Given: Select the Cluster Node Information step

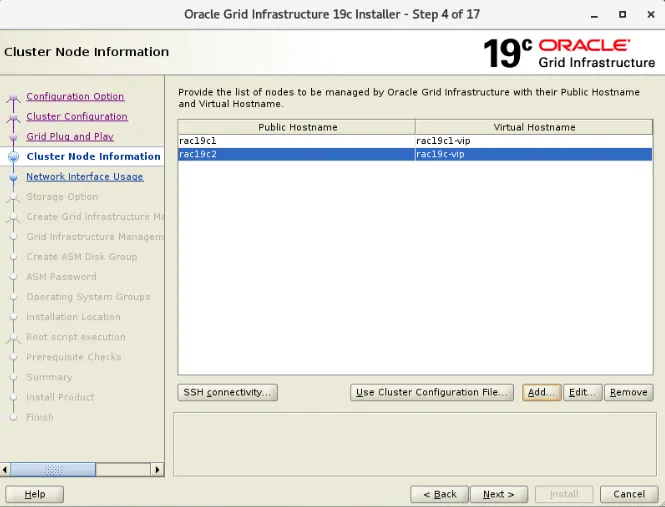Looking at the screenshot, I should coord(93,157).
